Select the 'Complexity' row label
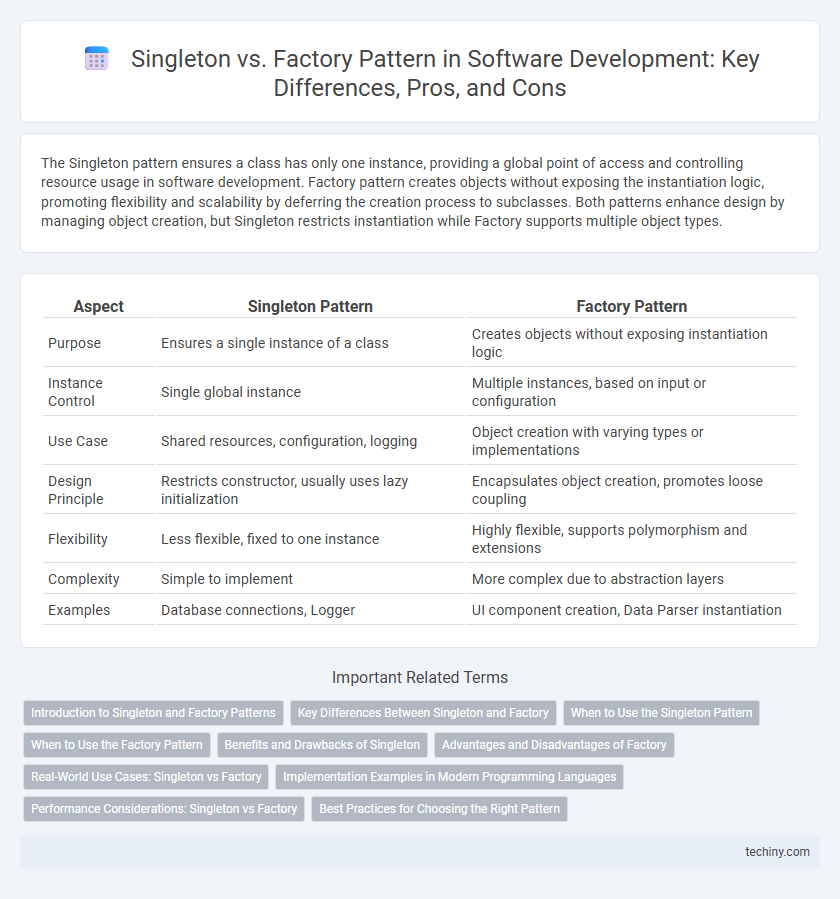840x899 pixels. pyautogui.click(x=84, y=579)
